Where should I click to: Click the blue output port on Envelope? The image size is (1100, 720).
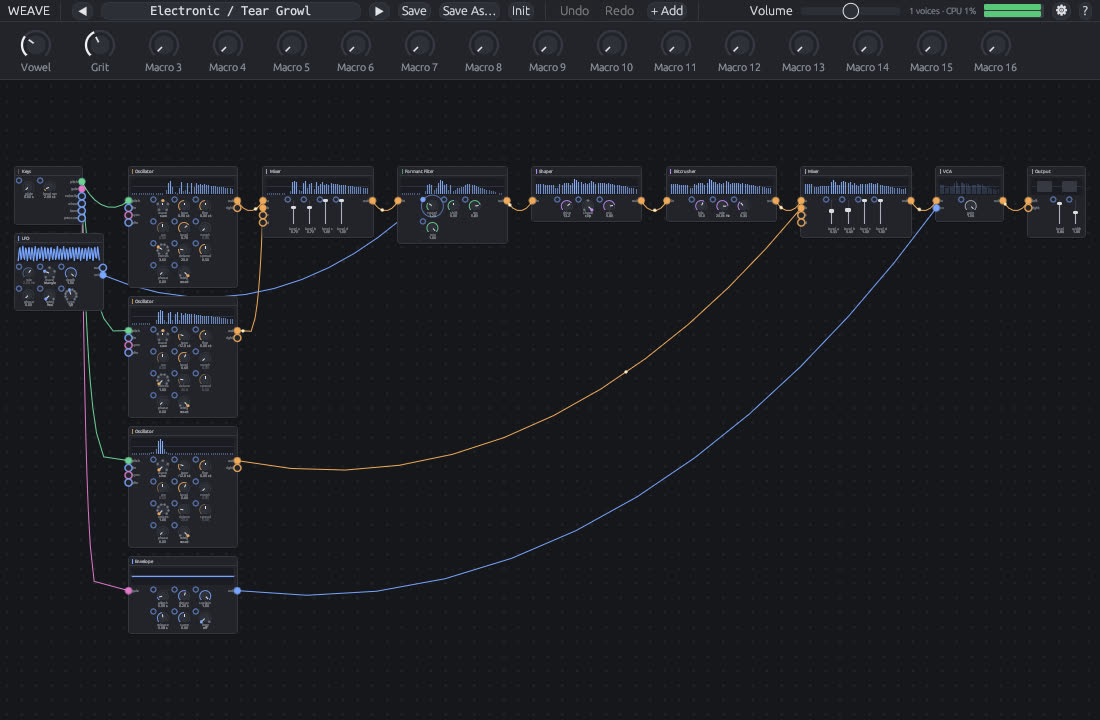click(x=237, y=591)
